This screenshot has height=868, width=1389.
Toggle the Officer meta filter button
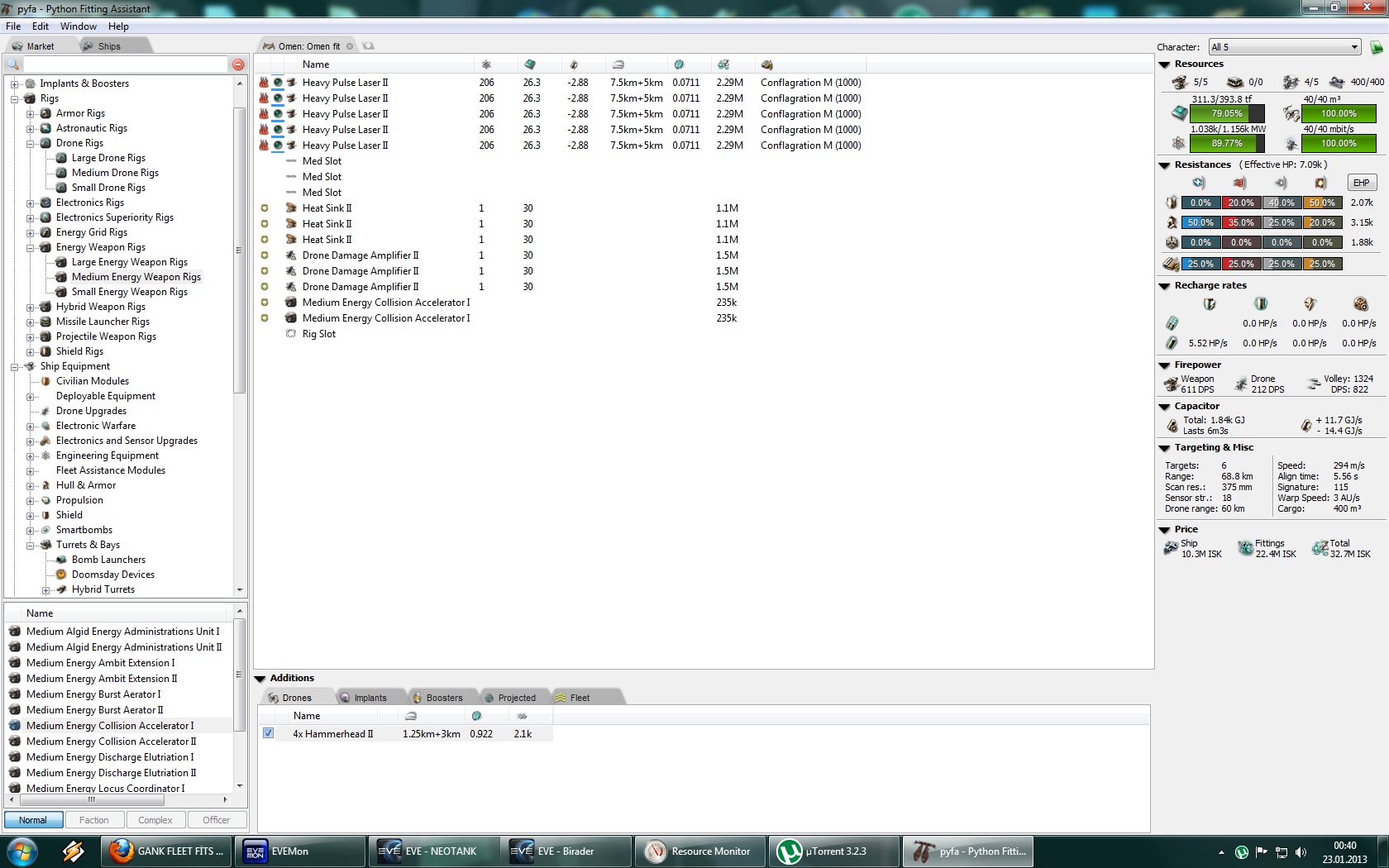click(217, 820)
